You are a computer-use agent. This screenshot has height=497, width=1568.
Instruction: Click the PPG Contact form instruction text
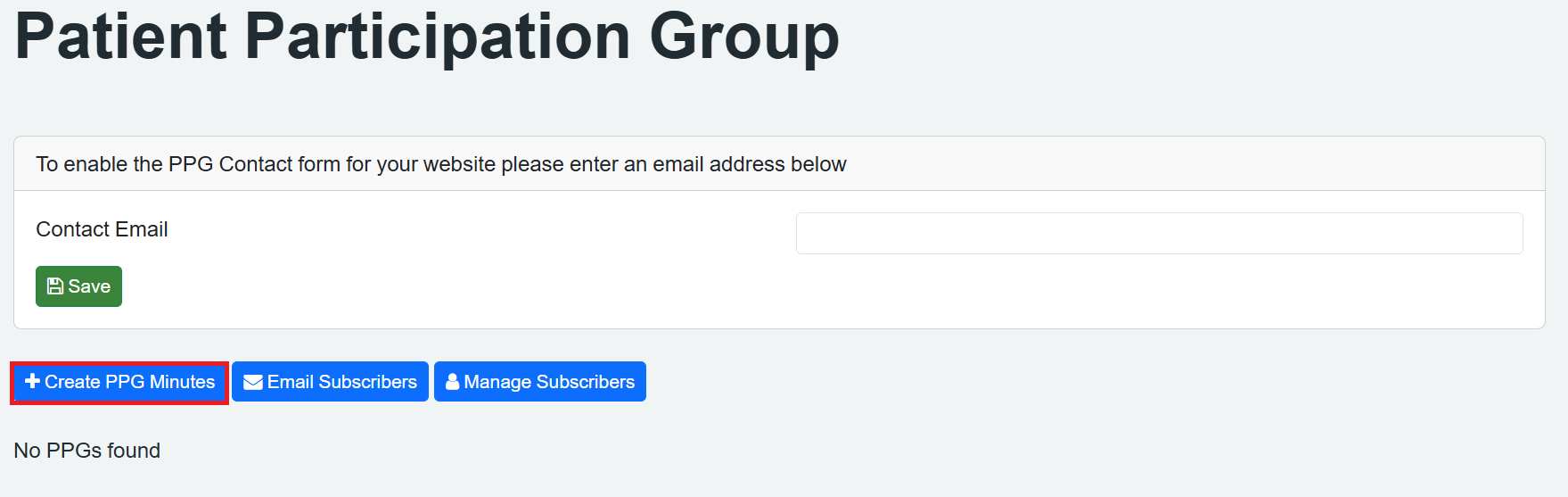pyautogui.click(x=440, y=164)
